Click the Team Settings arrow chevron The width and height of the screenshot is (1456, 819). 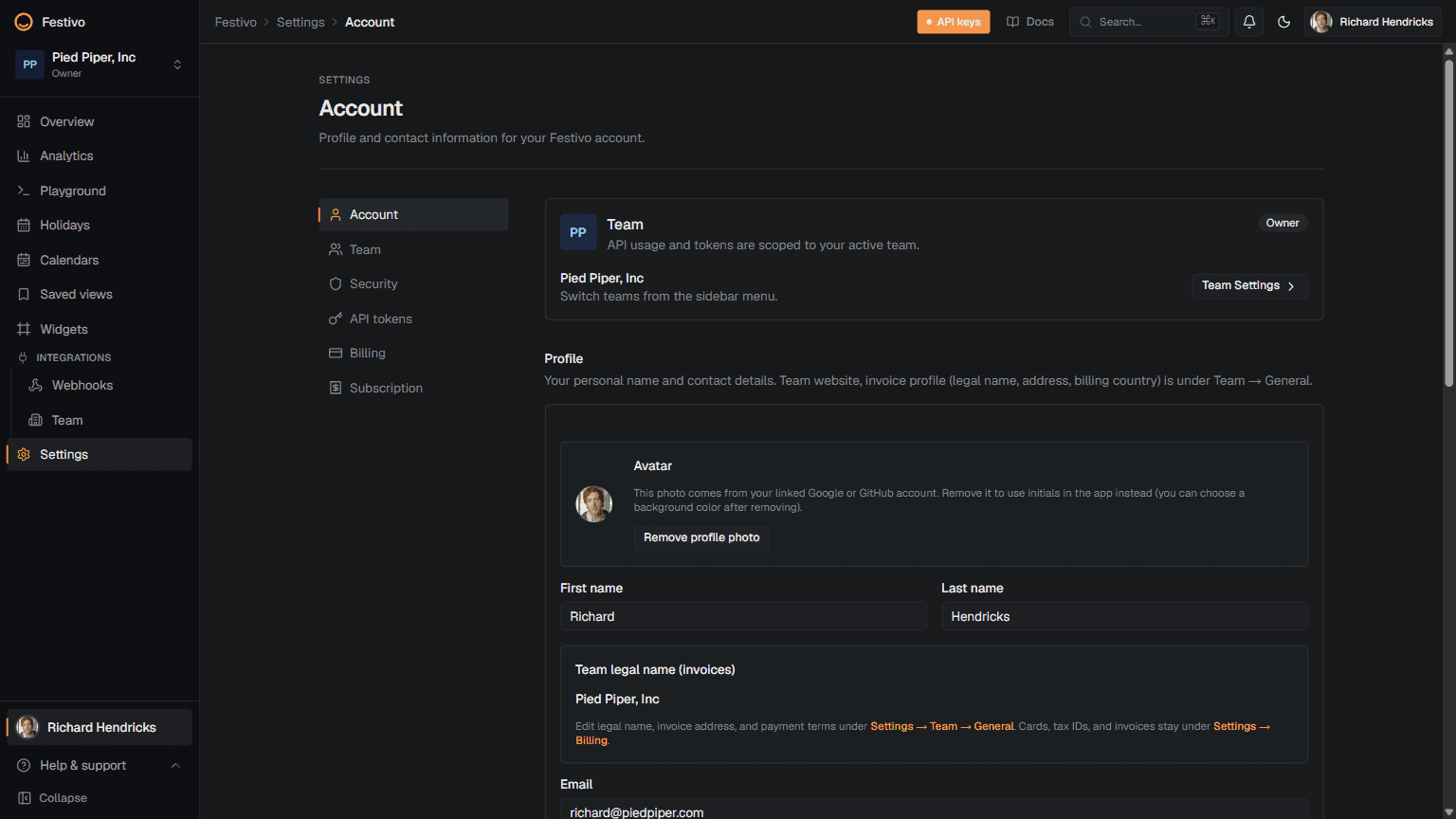[1291, 286]
